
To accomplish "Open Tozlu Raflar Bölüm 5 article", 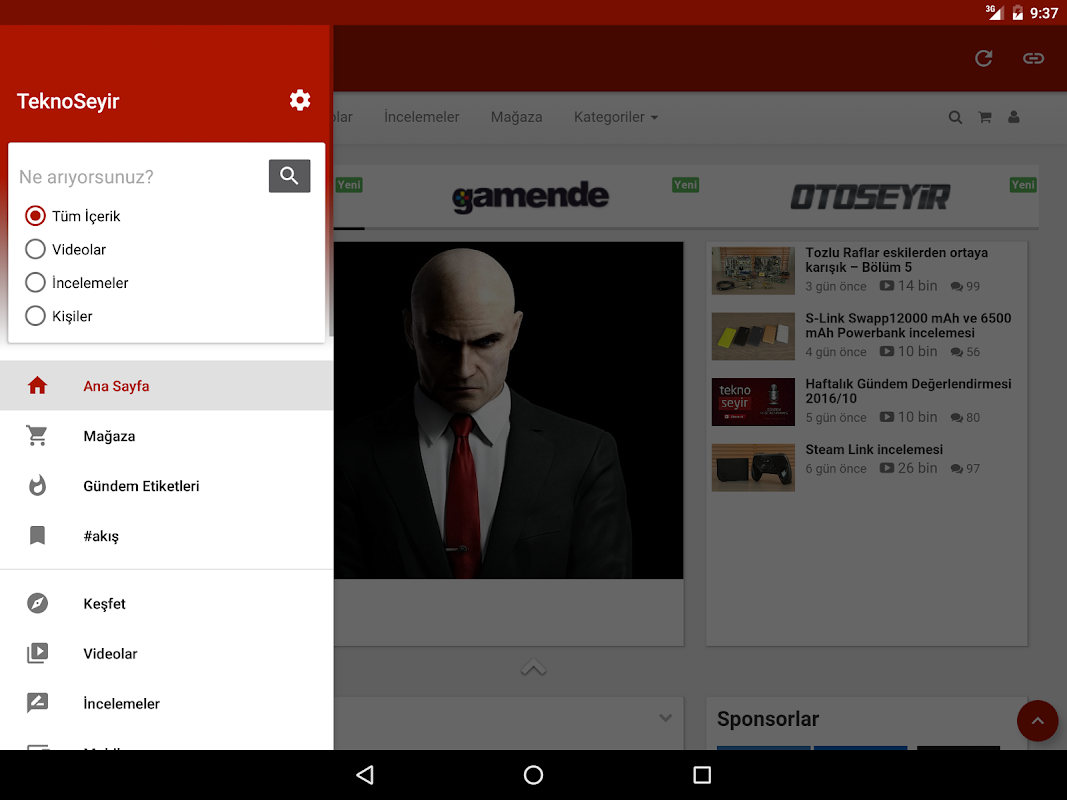I will 896,260.
